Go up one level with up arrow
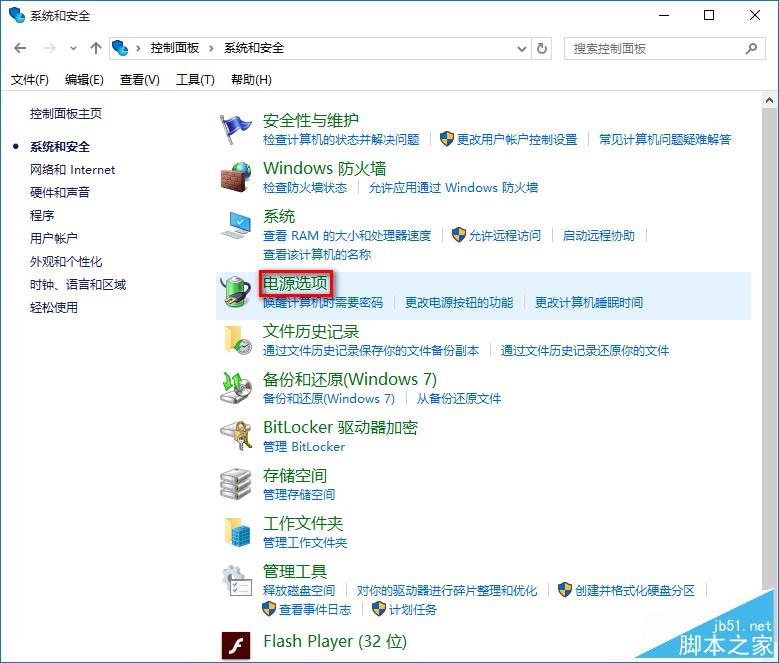The width and height of the screenshot is (779, 663). pyautogui.click(x=96, y=48)
